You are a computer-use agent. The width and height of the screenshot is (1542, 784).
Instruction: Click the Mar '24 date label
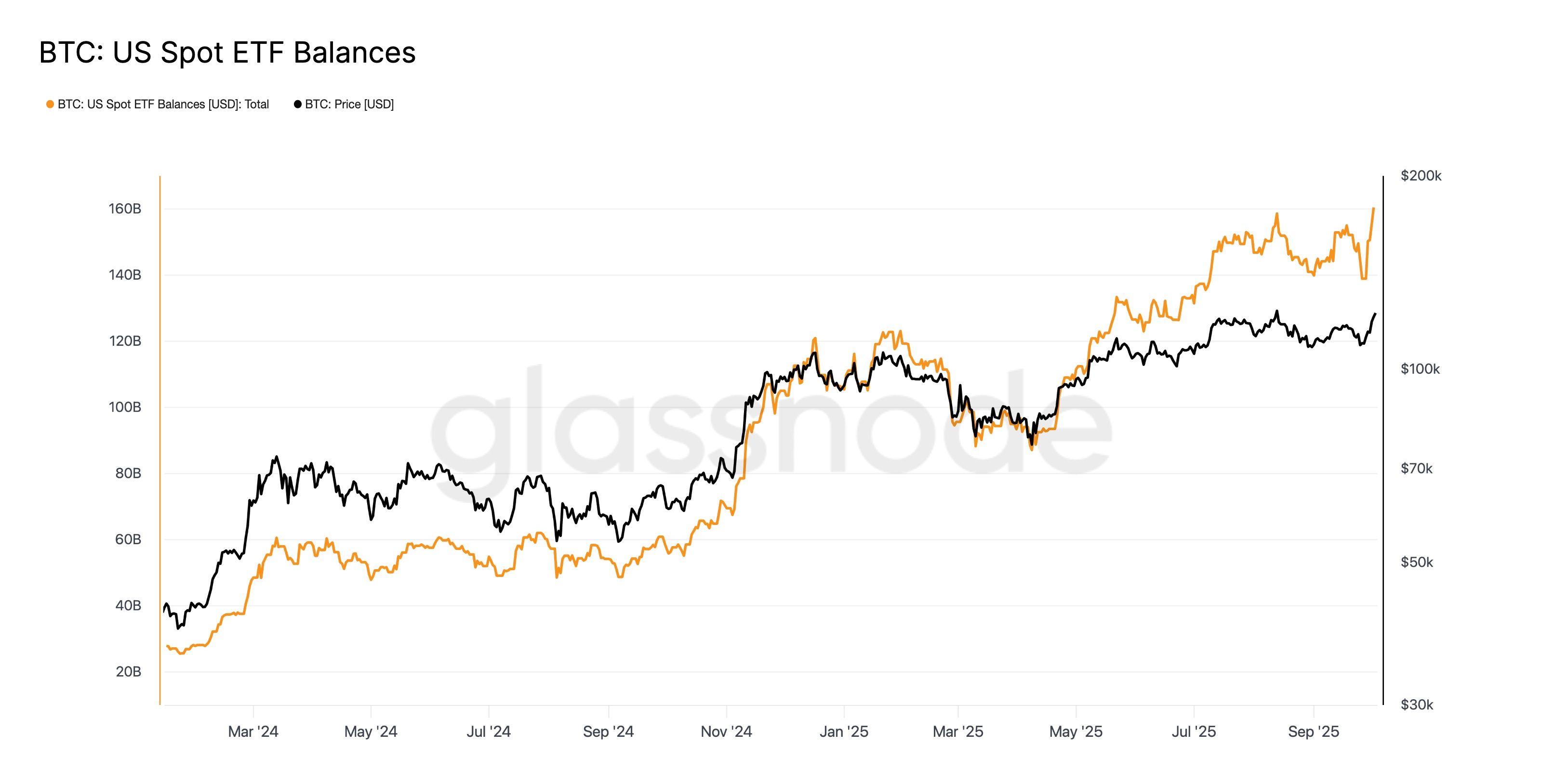(x=253, y=732)
